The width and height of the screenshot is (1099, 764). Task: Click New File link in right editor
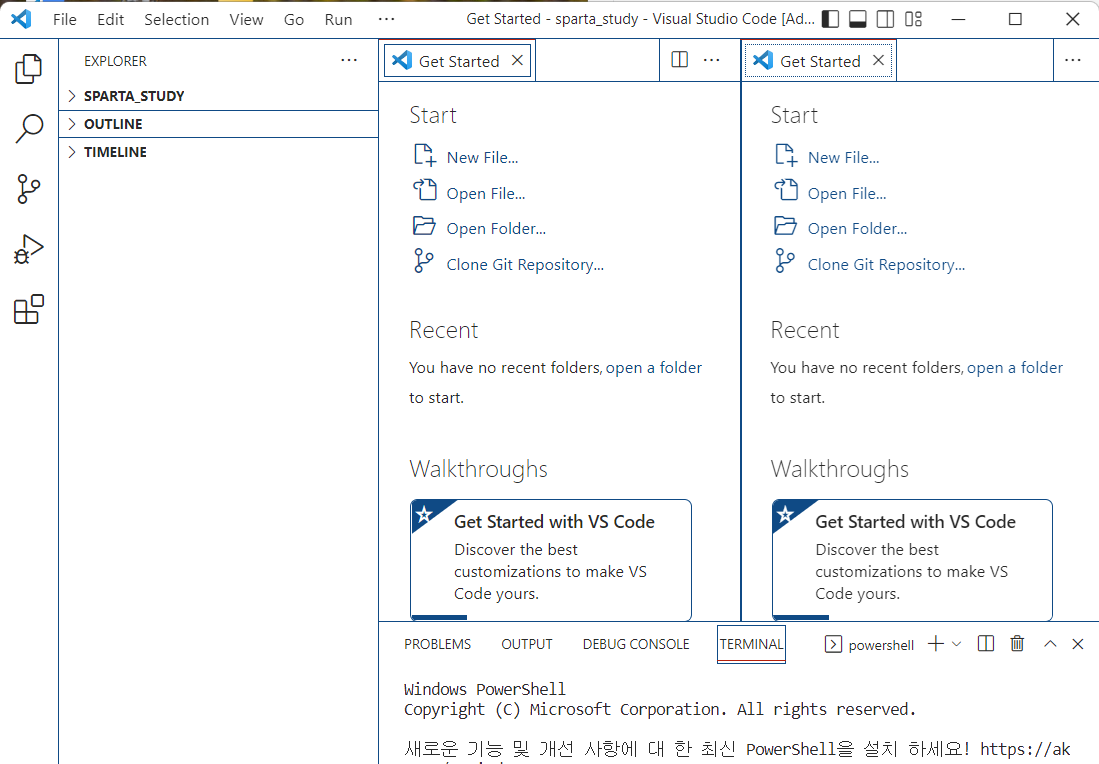point(843,158)
